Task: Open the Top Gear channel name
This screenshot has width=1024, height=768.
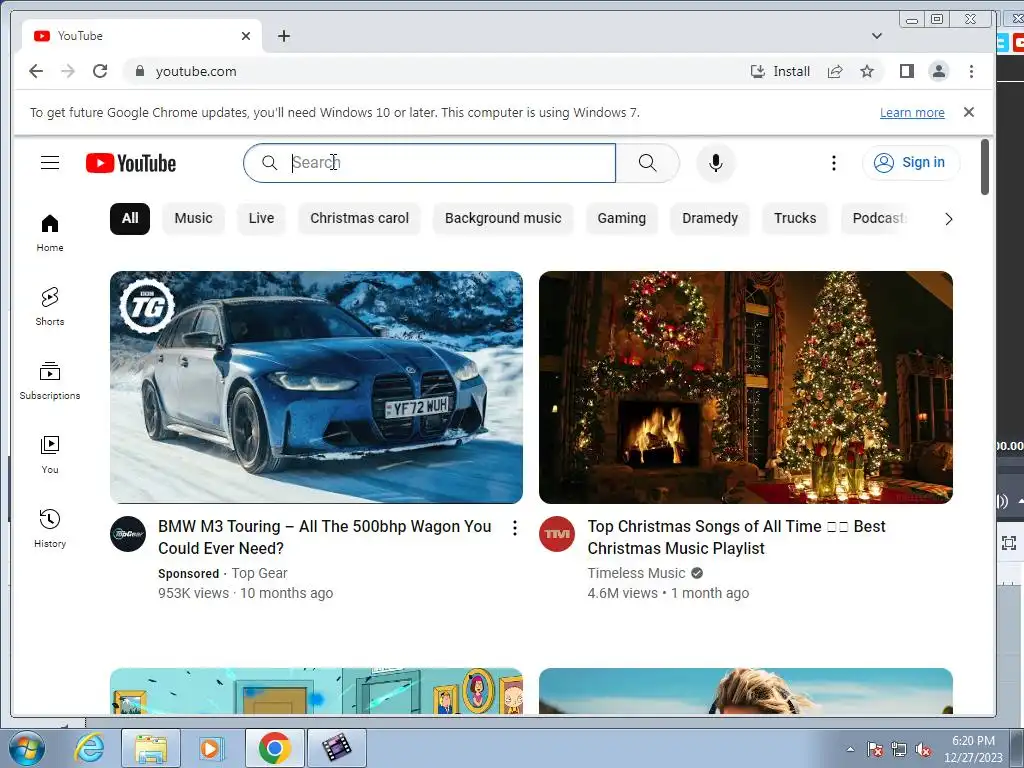Action: click(x=259, y=573)
